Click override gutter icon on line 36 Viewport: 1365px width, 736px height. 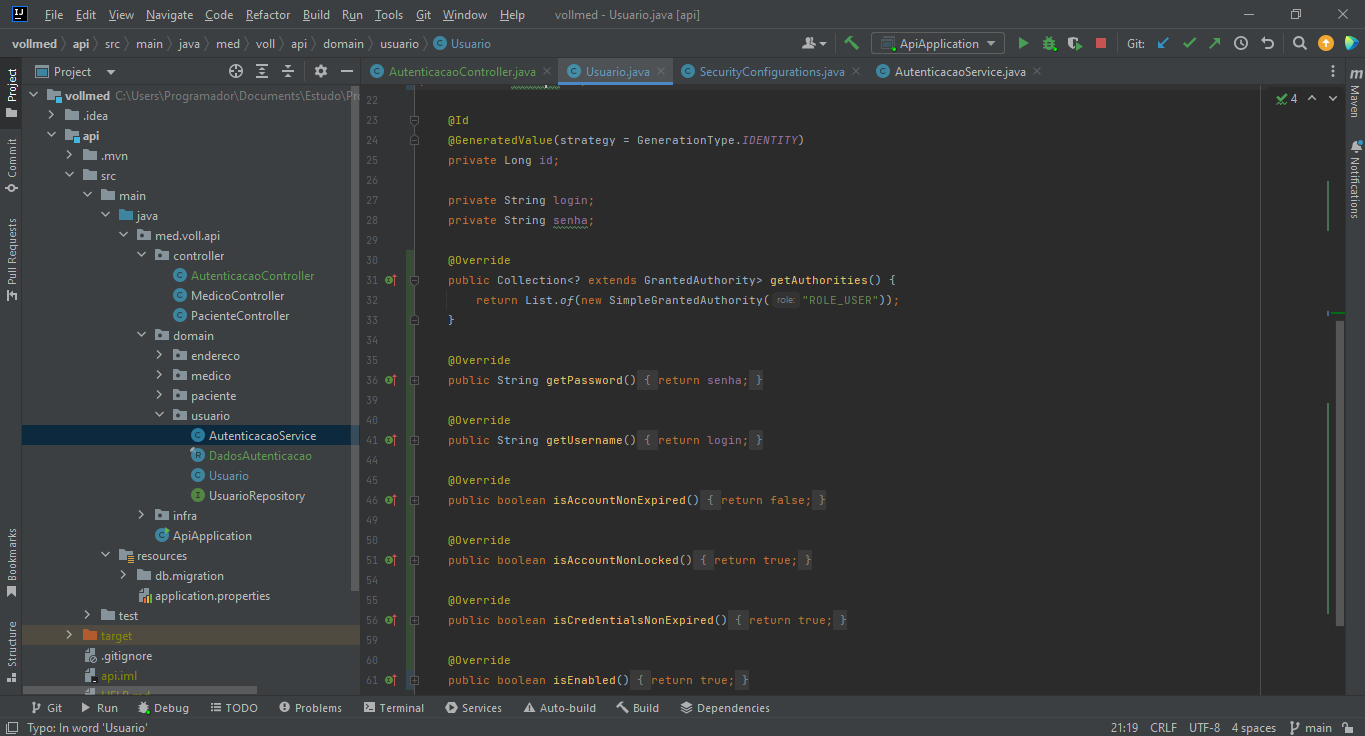click(391, 380)
